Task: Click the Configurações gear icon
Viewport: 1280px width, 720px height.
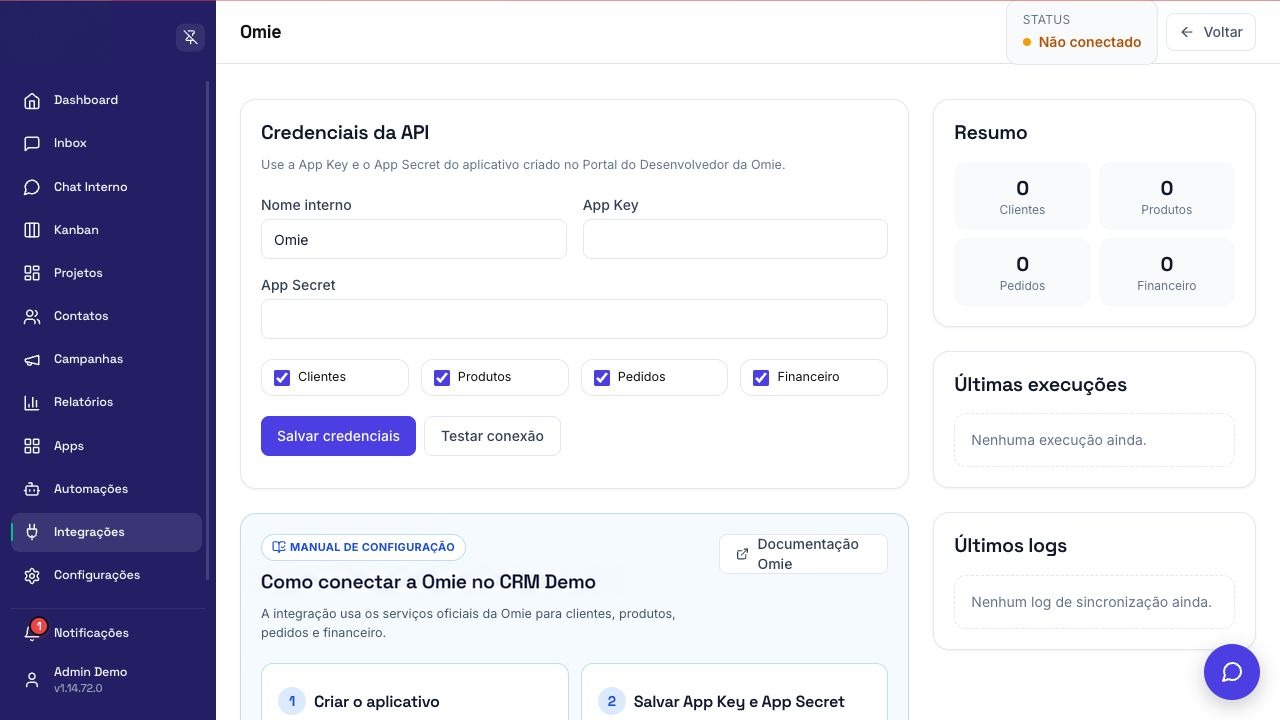Action: click(x=32, y=575)
